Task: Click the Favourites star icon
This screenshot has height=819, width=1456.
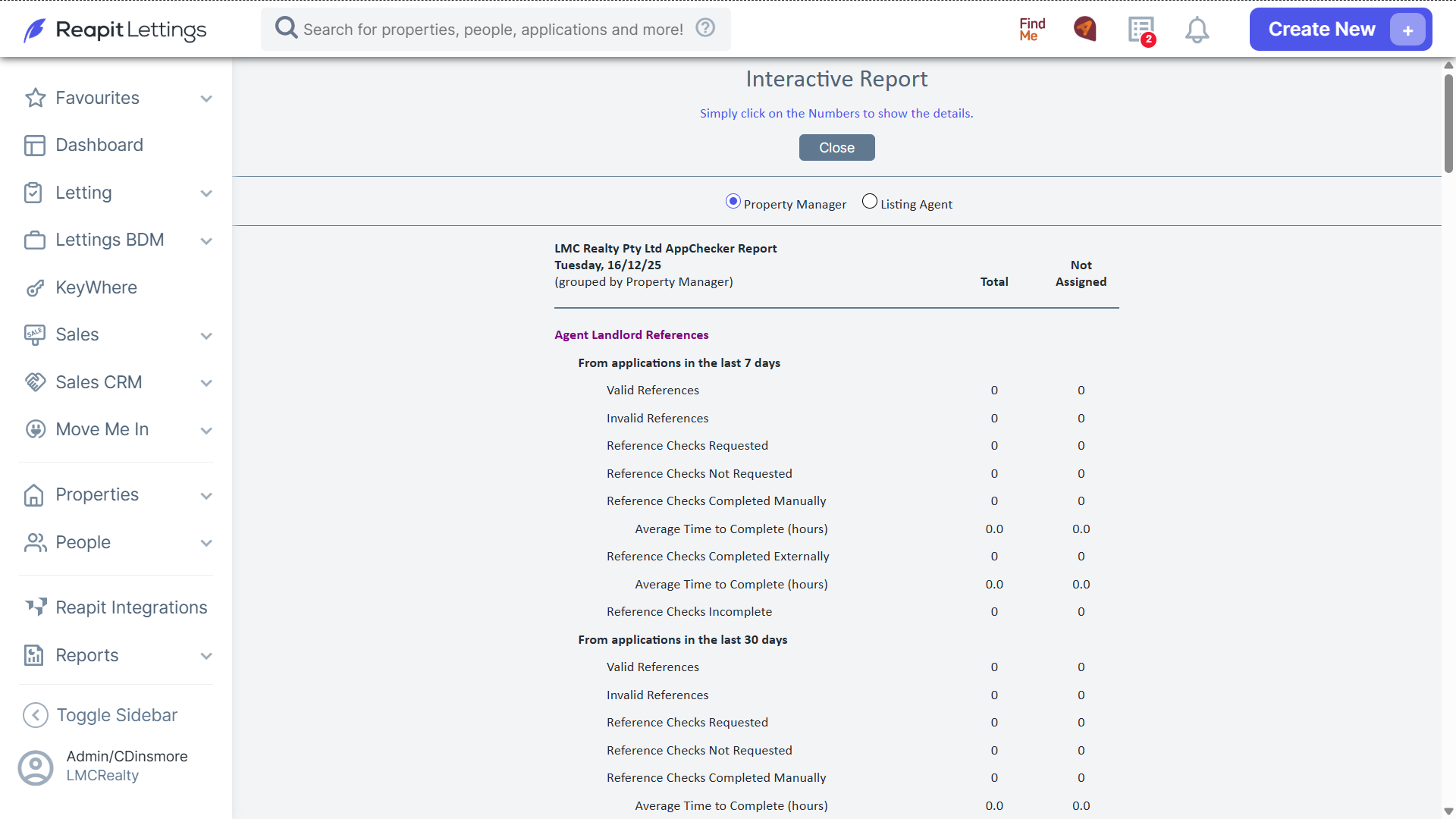Action: pyautogui.click(x=35, y=98)
